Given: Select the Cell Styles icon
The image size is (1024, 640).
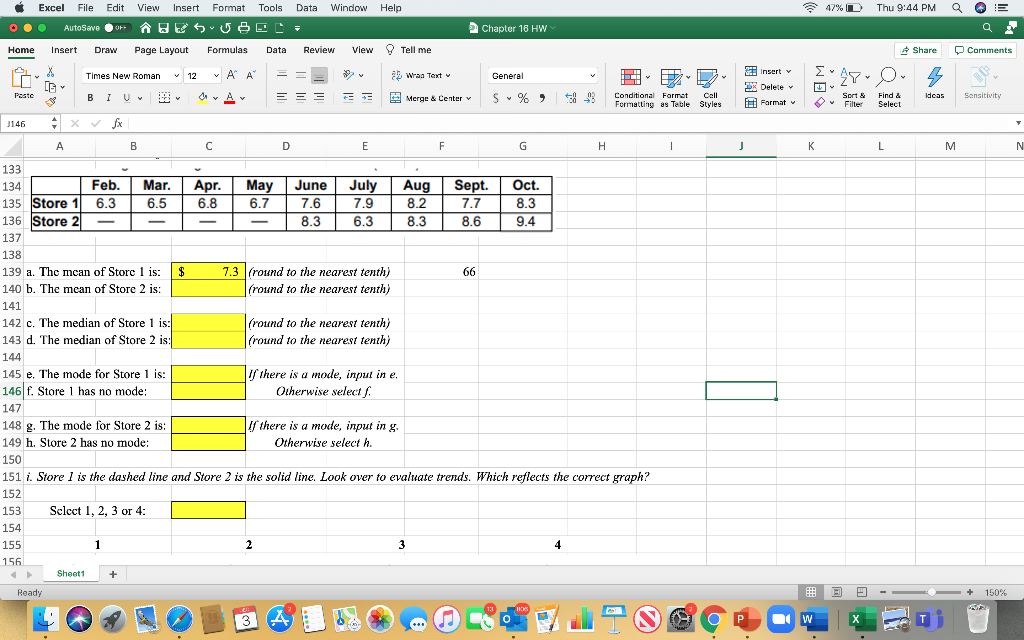Looking at the screenshot, I should pos(707,78).
